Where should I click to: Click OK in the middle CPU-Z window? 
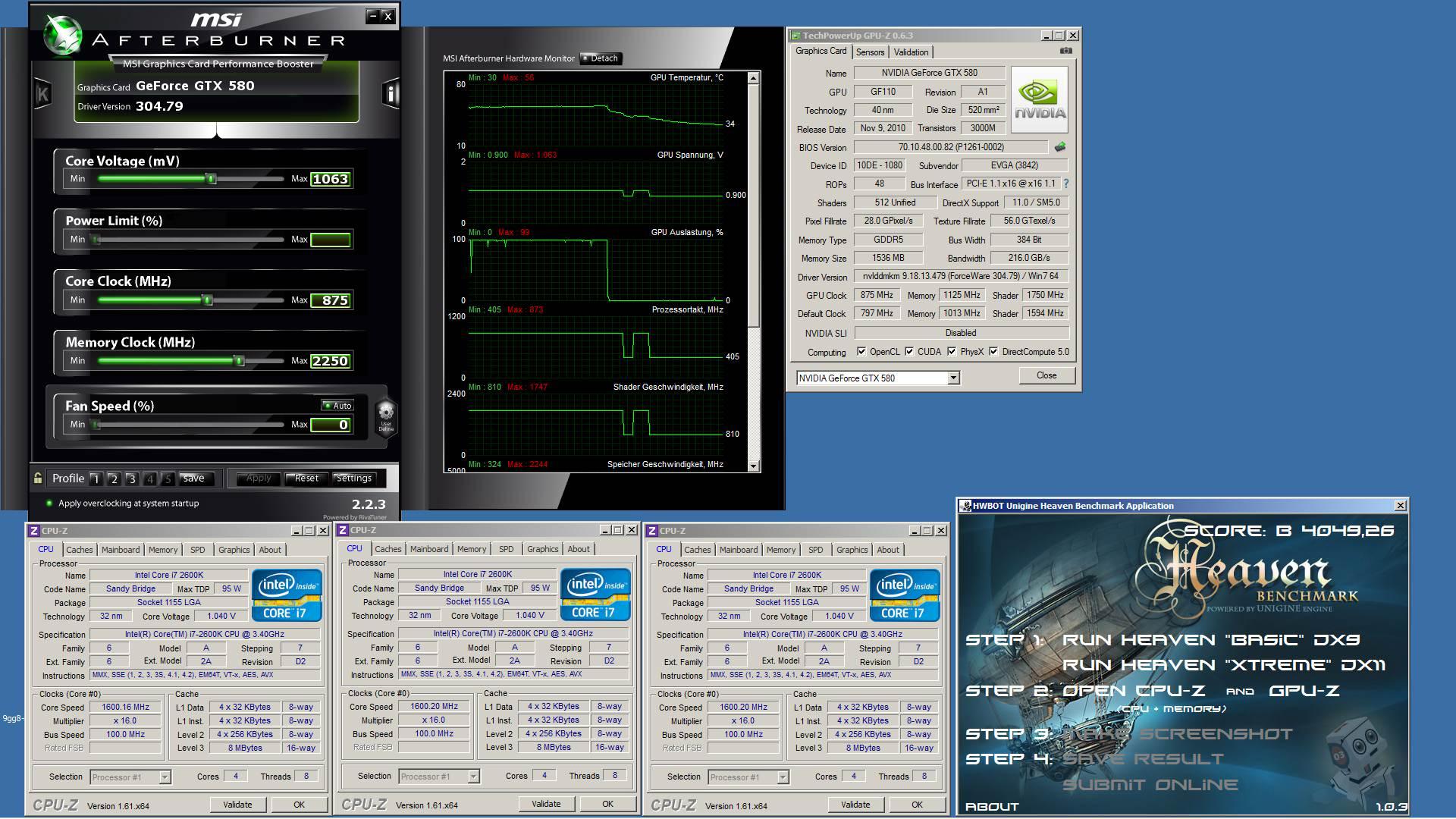click(x=607, y=804)
